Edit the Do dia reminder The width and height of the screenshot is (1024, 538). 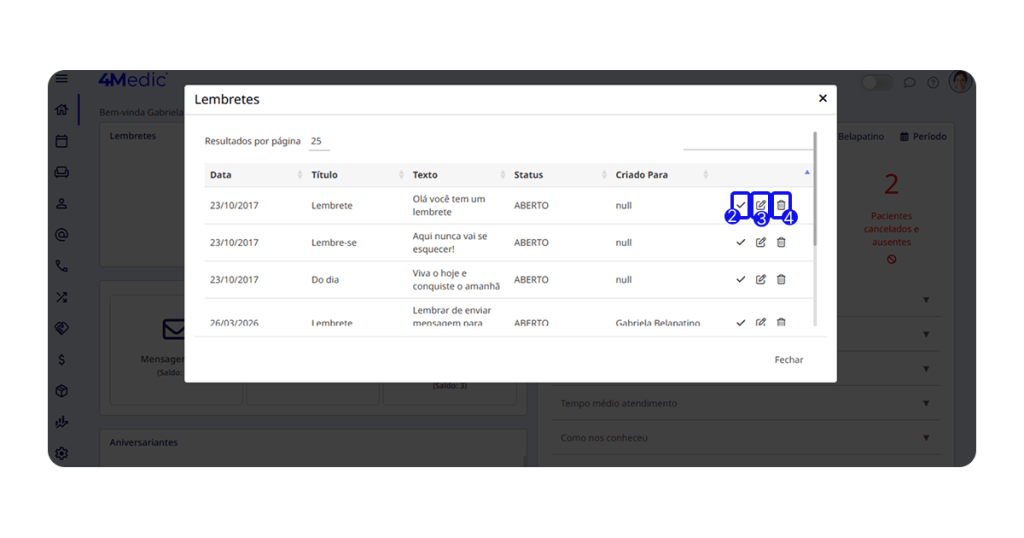click(x=761, y=279)
